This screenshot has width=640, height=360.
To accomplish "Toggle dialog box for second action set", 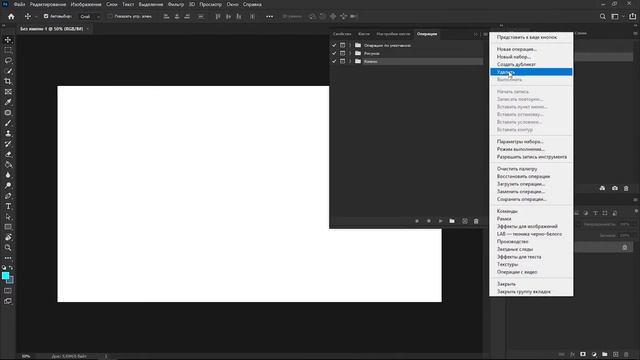I will tap(342, 53).
